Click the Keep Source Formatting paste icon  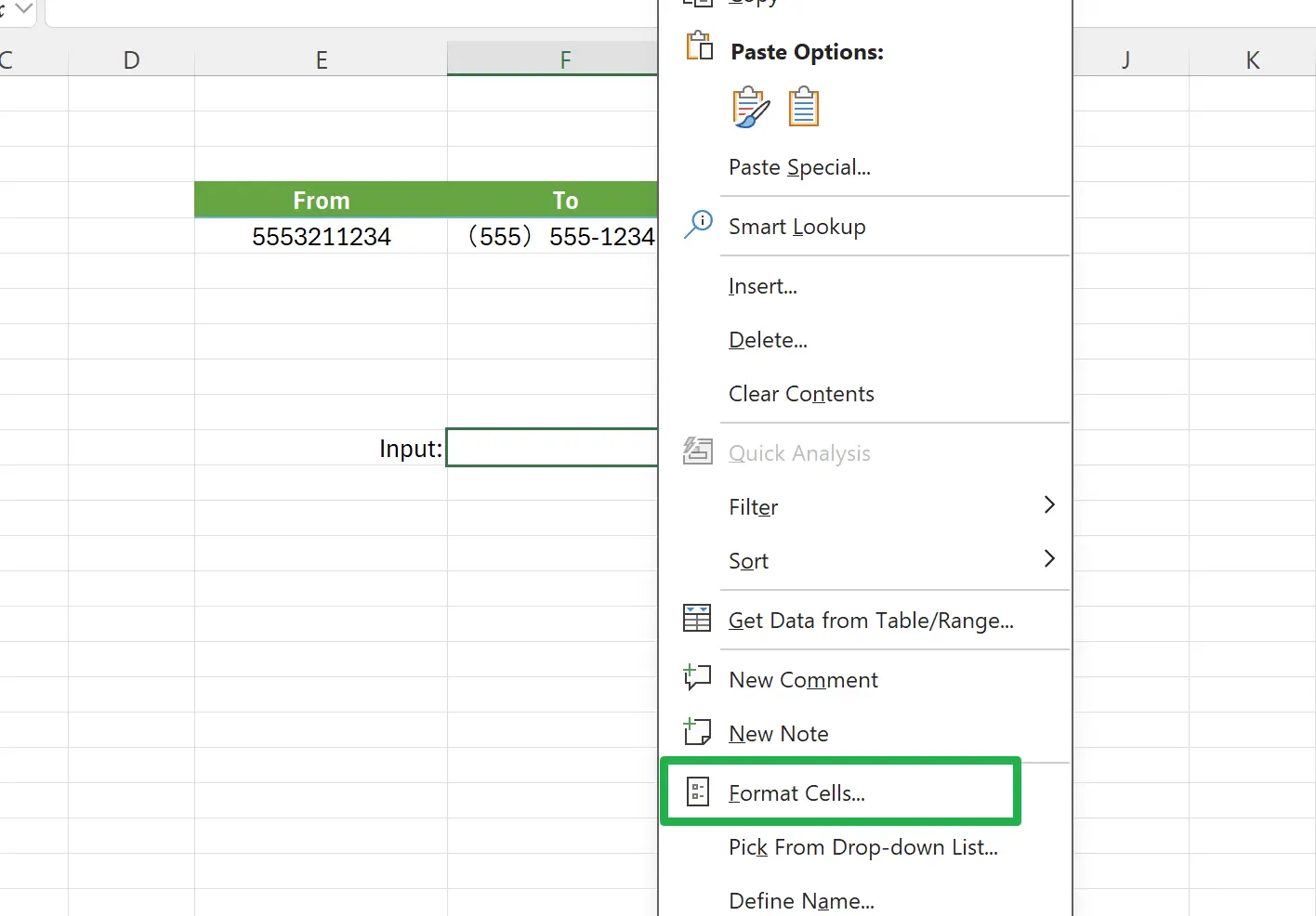pyautogui.click(x=750, y=108)
